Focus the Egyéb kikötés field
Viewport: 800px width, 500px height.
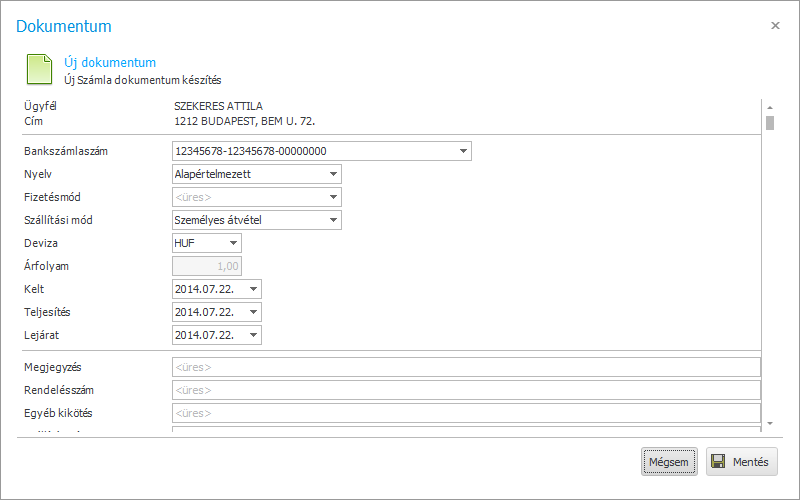click(x=466, y=413)
